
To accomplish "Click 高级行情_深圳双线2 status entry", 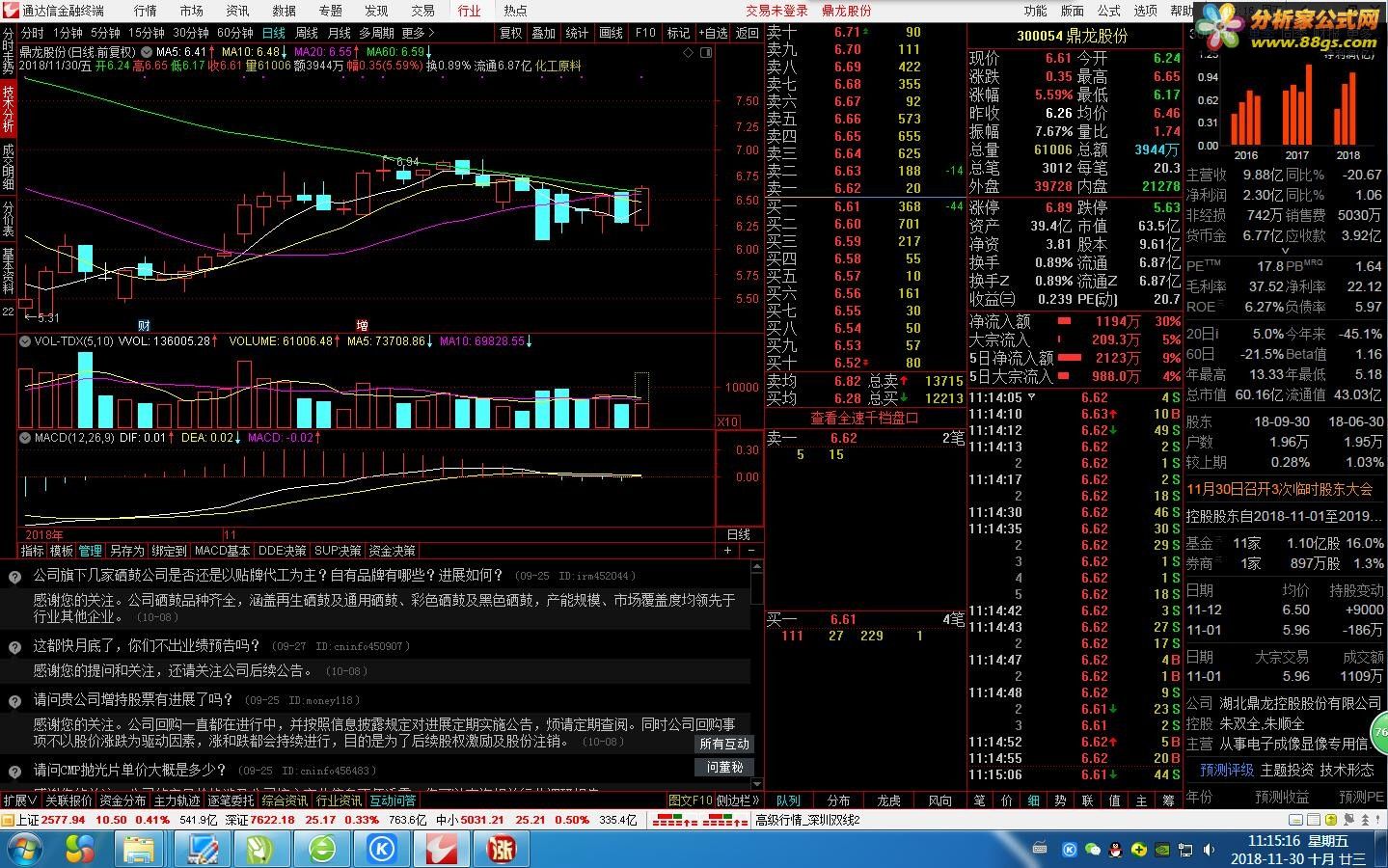I will click(x=807, y=820).
